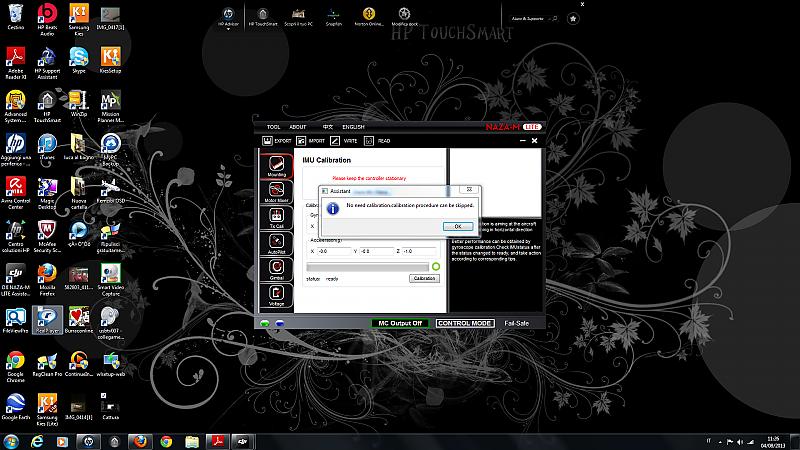The image size is (800, 450).
Task: Open the Motor Mixer section
Action: pyautogui.click(x=277, y=192)
